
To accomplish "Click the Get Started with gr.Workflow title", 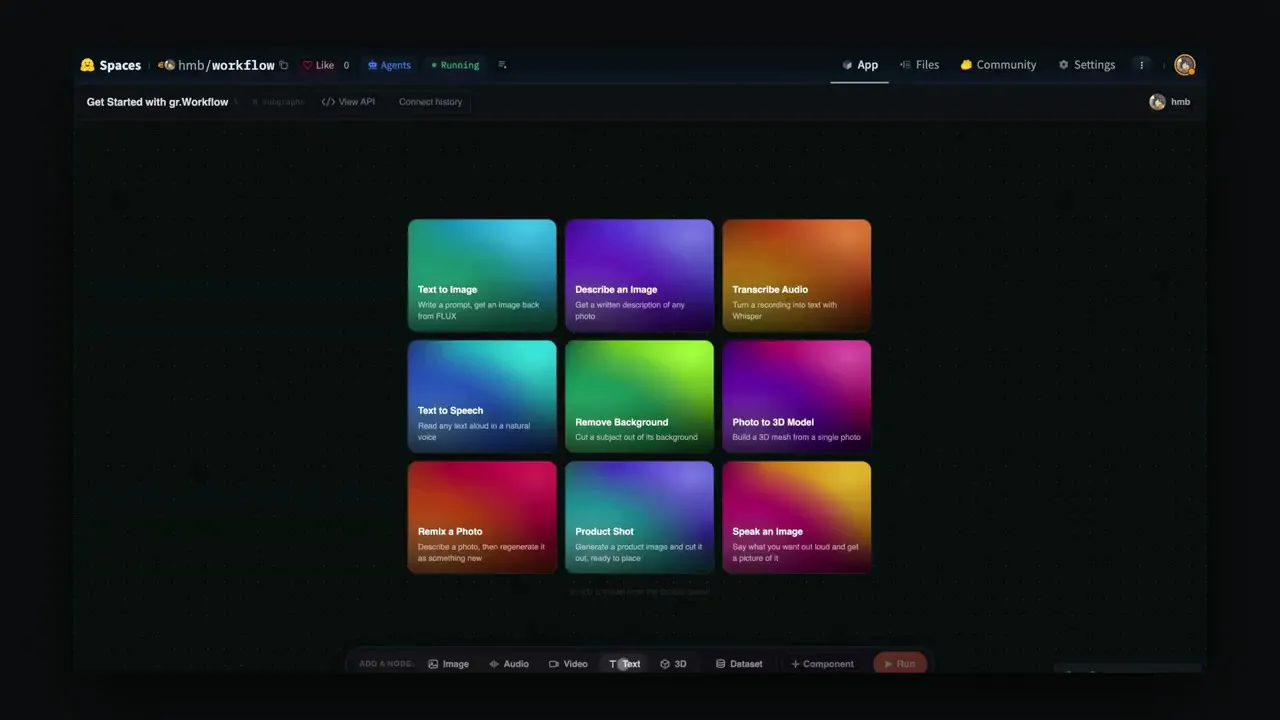I will coord(157,102).
